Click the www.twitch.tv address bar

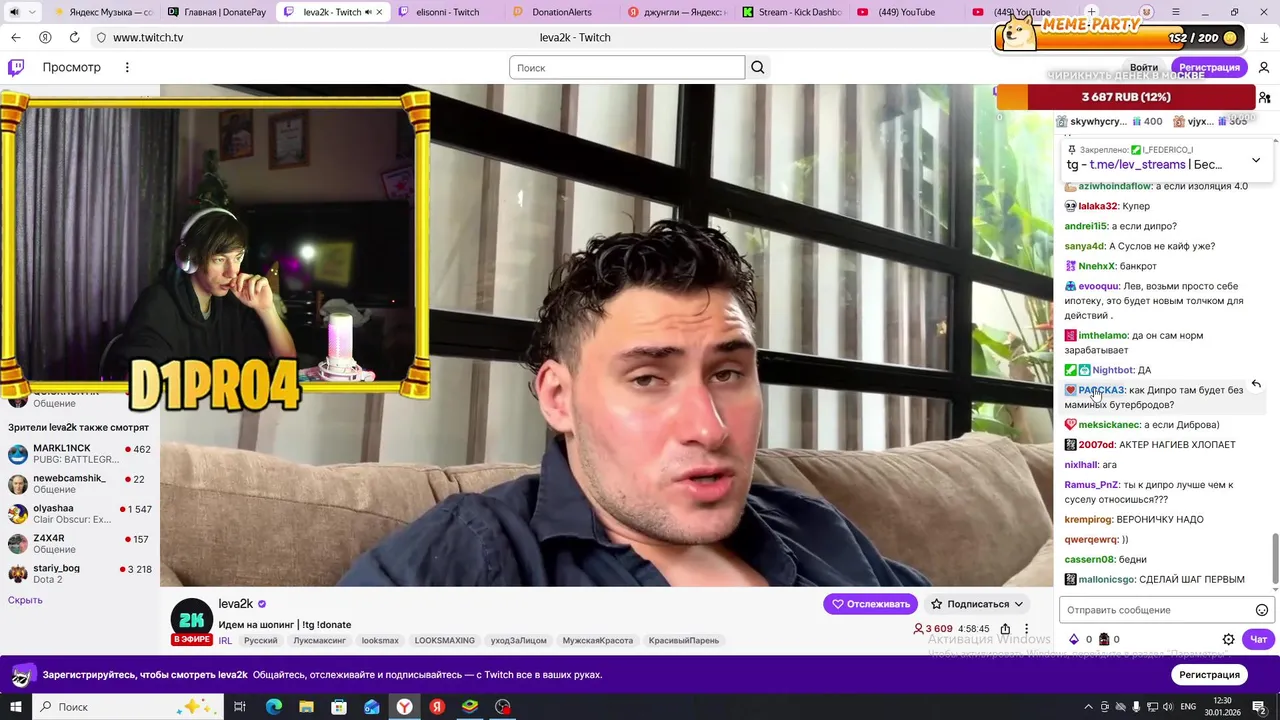148,37
